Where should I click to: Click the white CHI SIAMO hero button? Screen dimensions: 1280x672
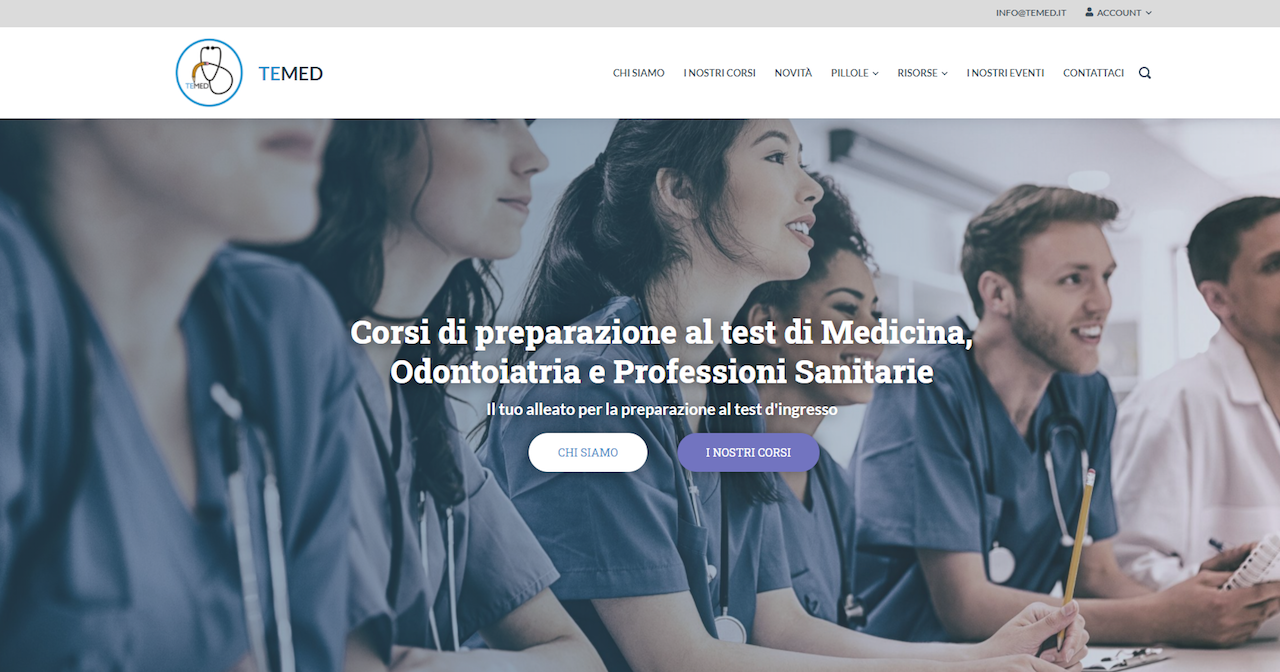(588, 452)
